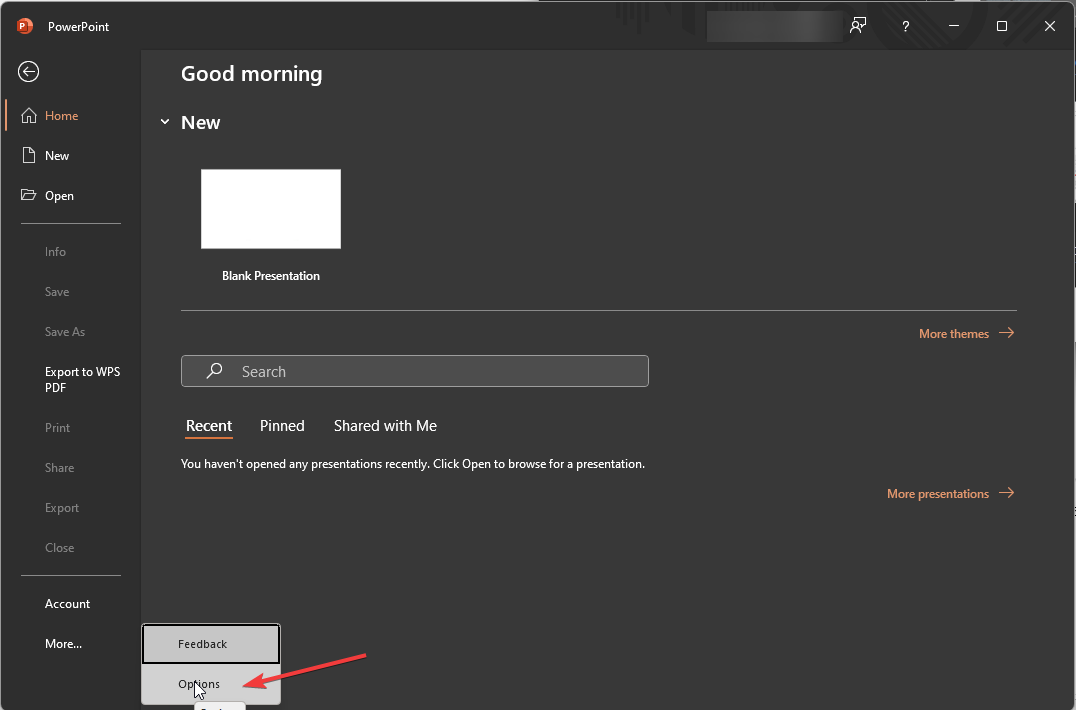
Task: Click the New document page icon
Action: point(29,156)
